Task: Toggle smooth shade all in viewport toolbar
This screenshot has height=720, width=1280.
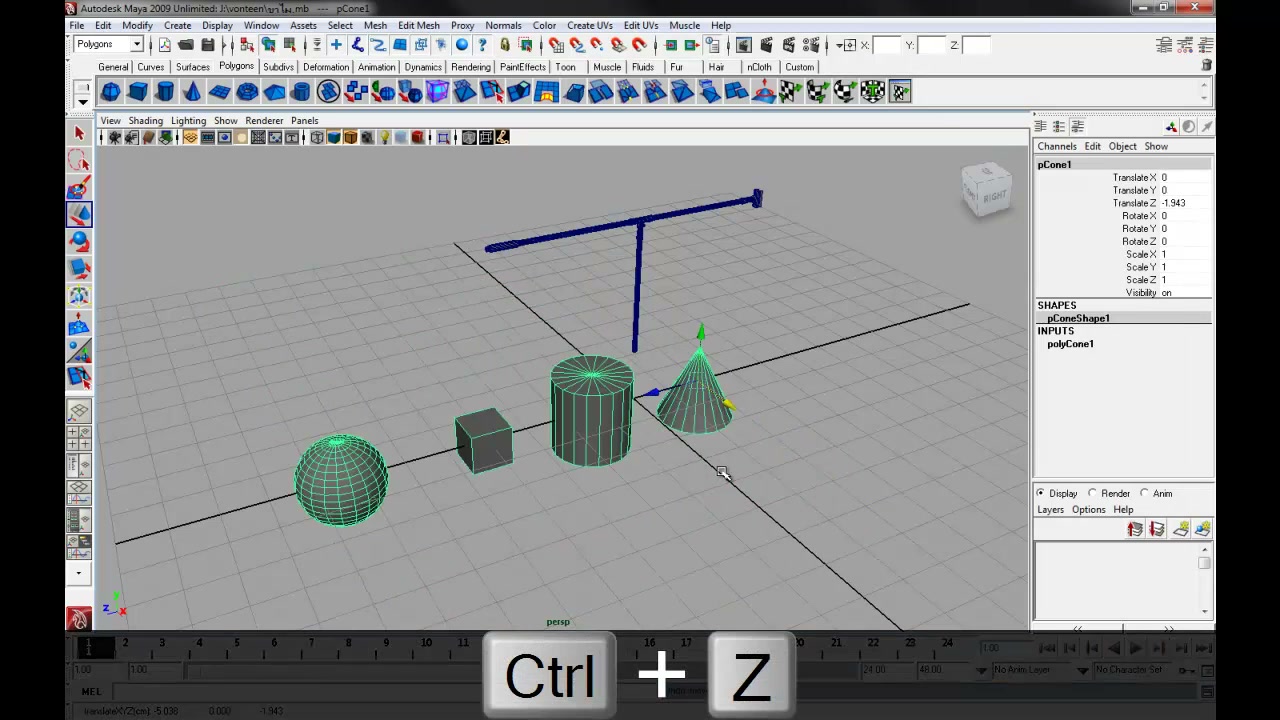Action: 334,137
